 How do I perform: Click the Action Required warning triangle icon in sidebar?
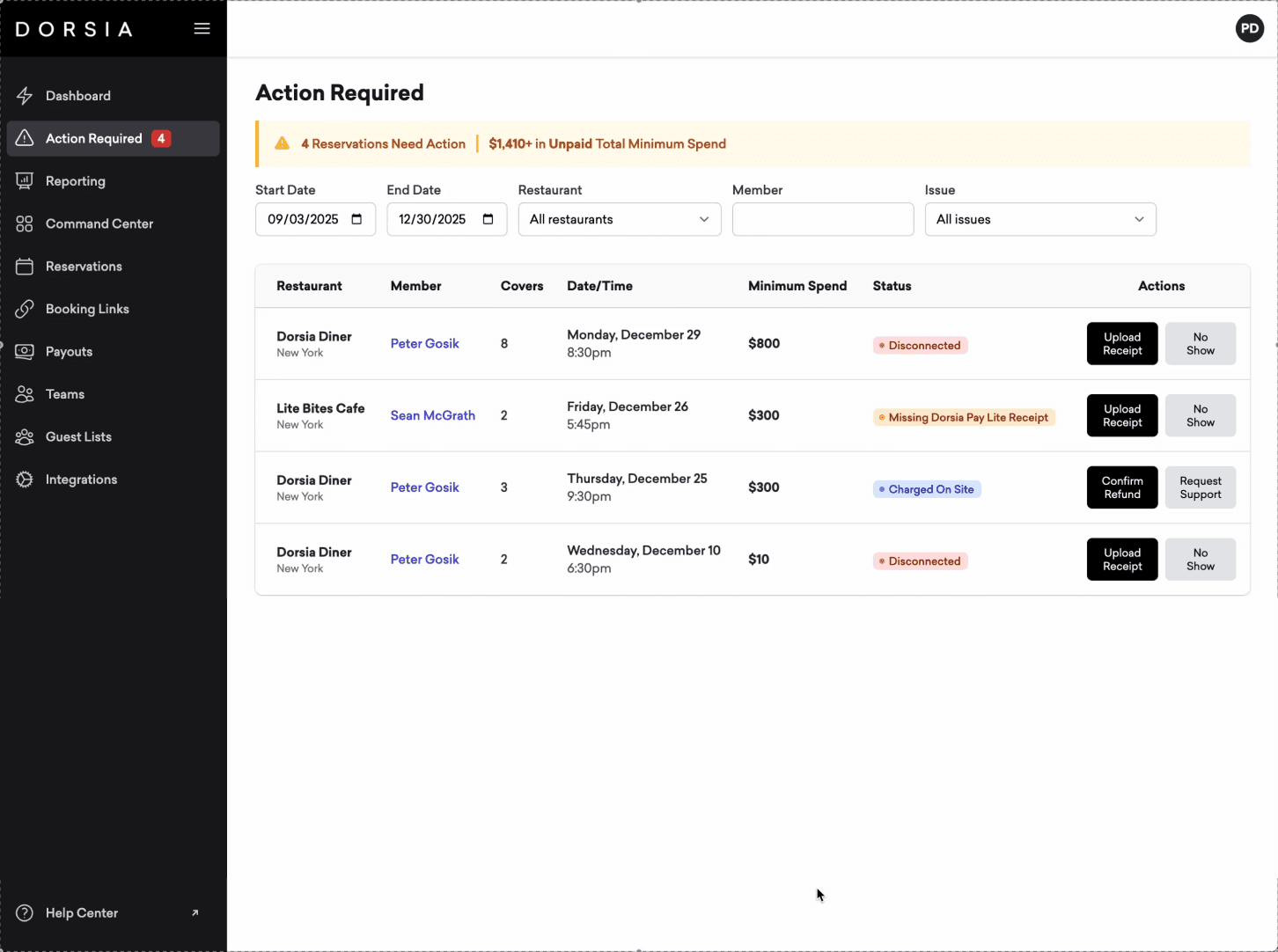pos(25,138)
